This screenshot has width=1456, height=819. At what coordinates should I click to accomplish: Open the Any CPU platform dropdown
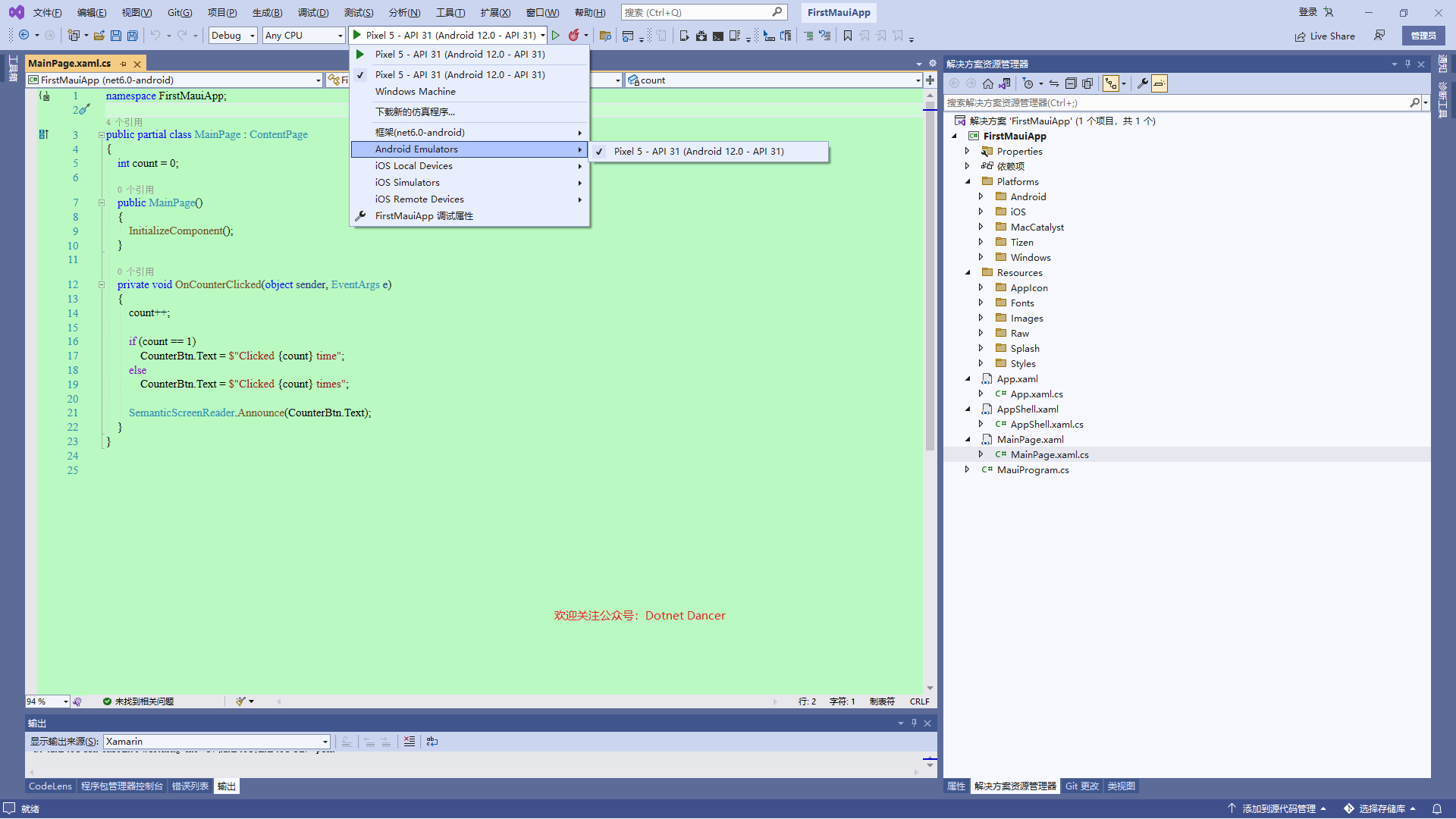(x=303, y=36)
